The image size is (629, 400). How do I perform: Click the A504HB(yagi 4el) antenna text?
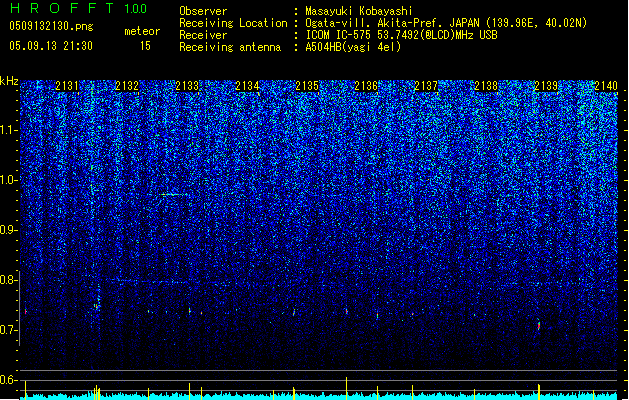coord(353,47)
